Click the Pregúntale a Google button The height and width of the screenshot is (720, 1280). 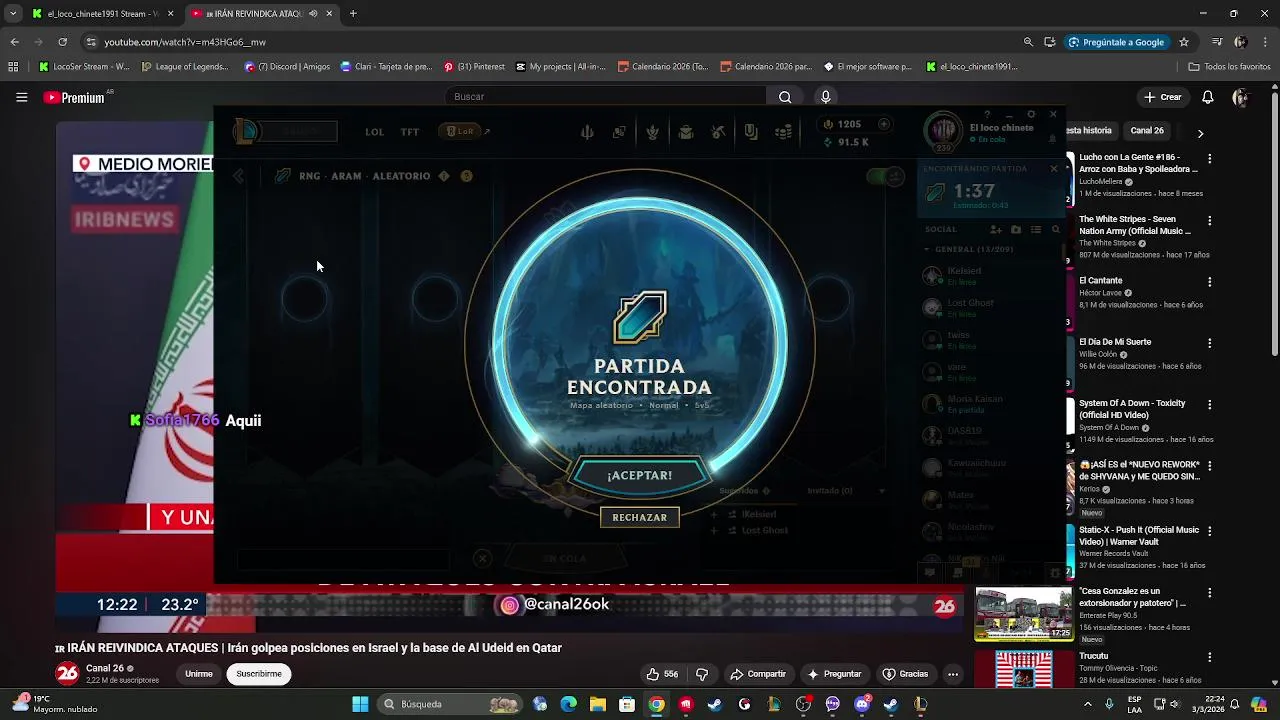coord(1116,42)
